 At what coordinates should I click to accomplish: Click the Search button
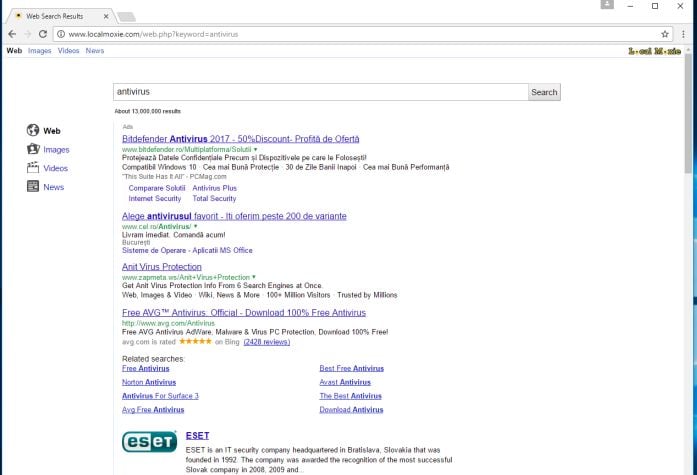(544, 92)
